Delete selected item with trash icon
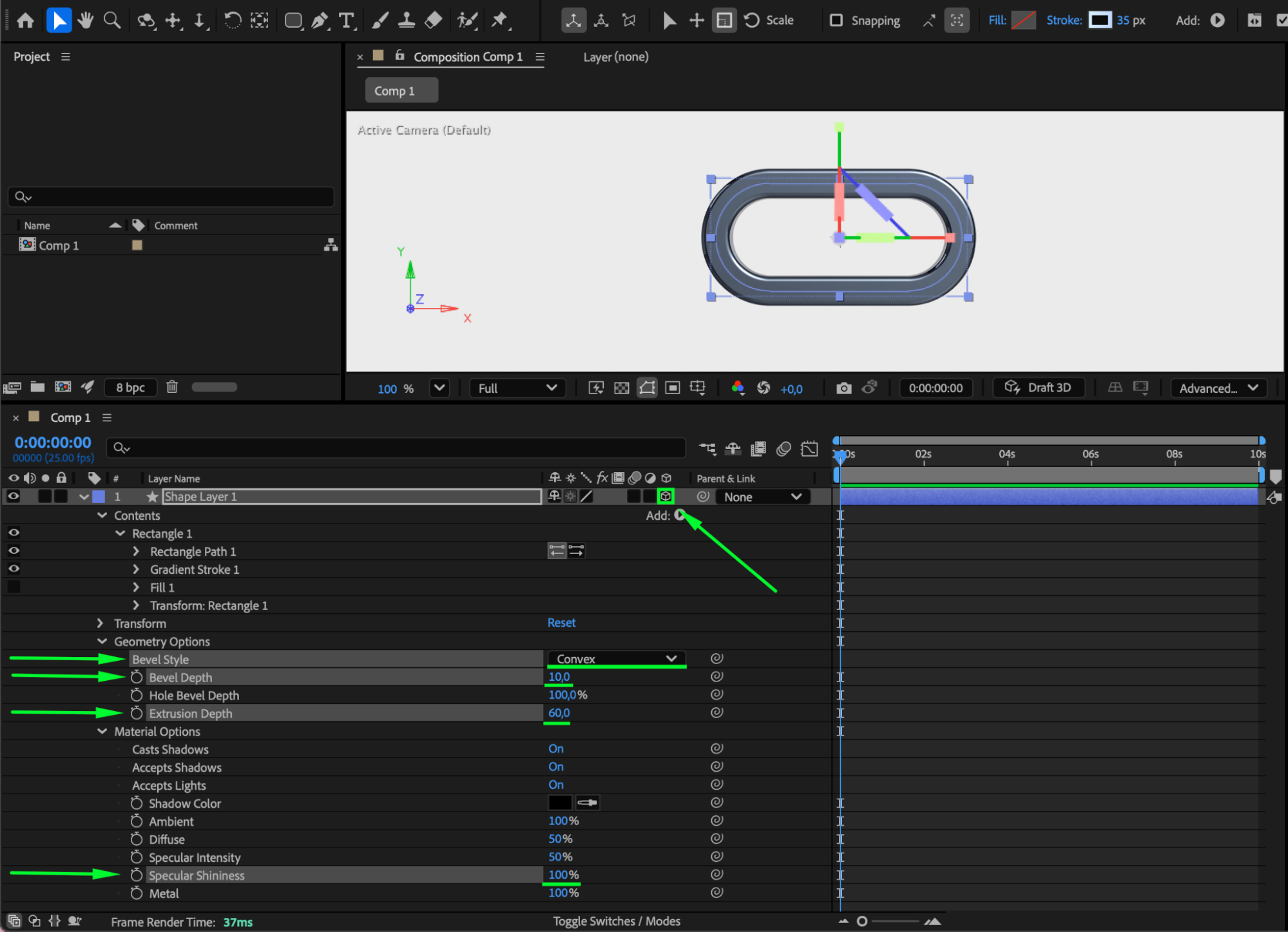 [x=172, y=387]
